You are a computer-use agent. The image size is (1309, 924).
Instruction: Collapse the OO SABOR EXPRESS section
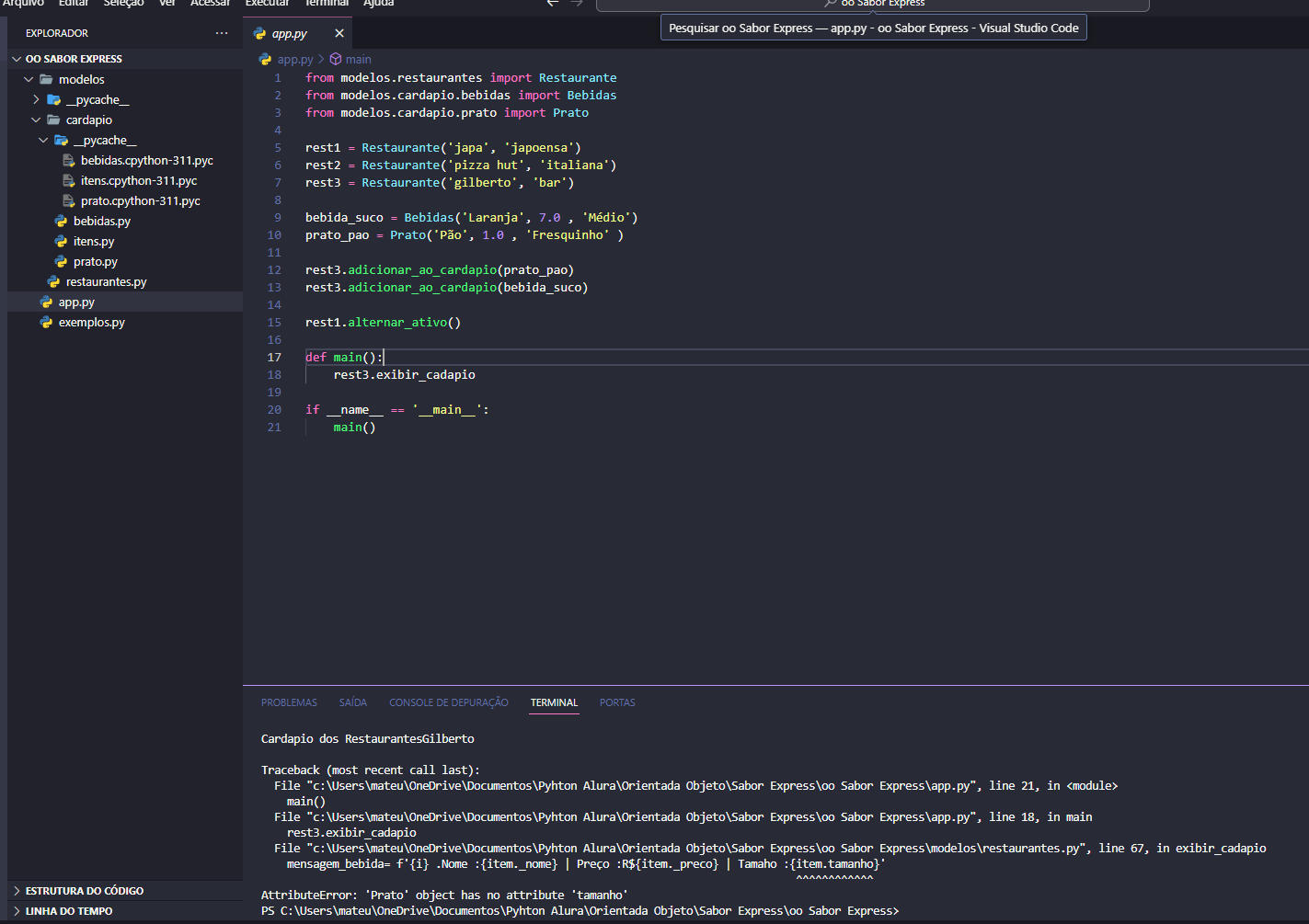(x=16, y=59)
